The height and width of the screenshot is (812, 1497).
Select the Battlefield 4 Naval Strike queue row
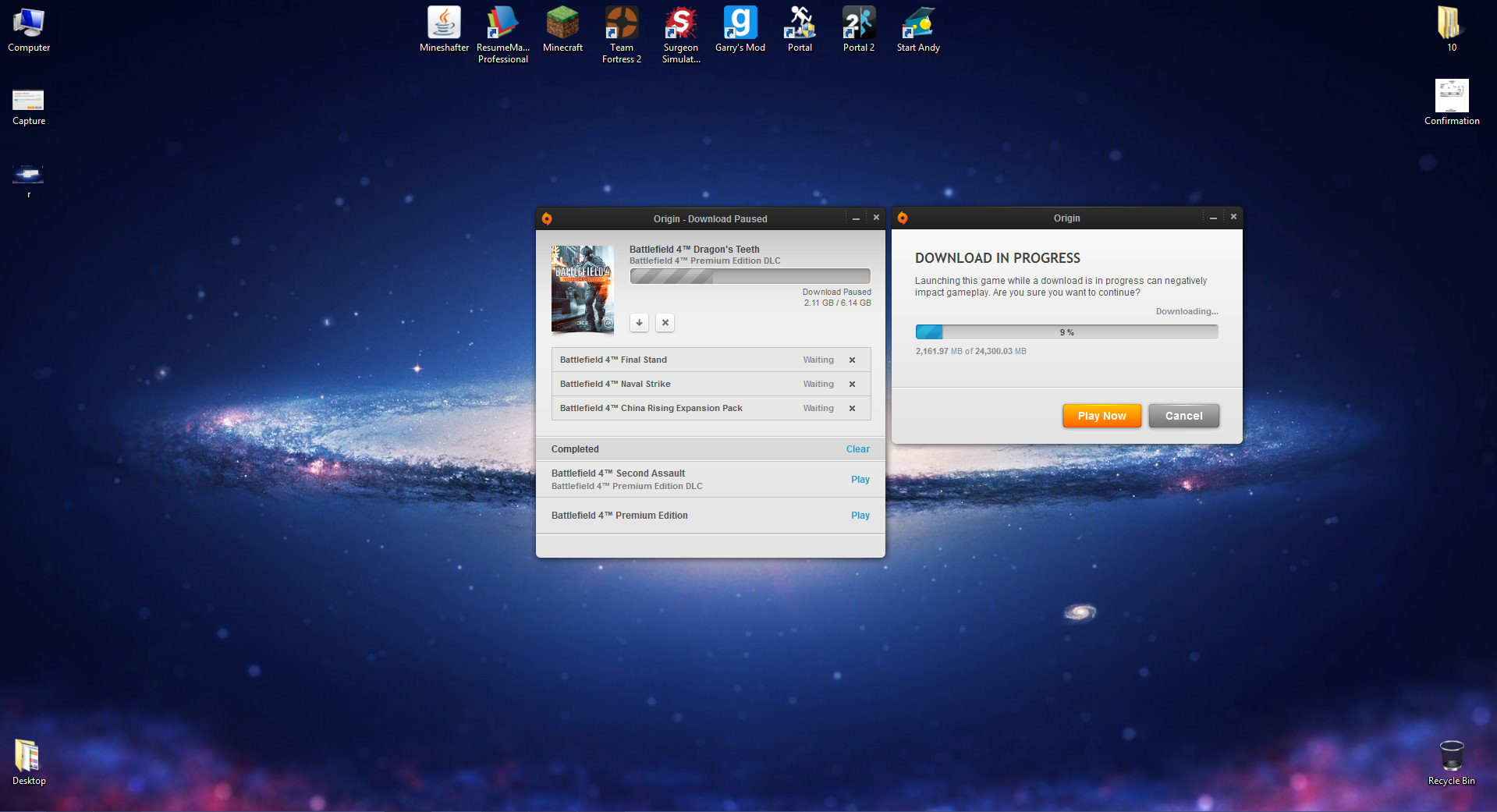[x=711, y=384]
